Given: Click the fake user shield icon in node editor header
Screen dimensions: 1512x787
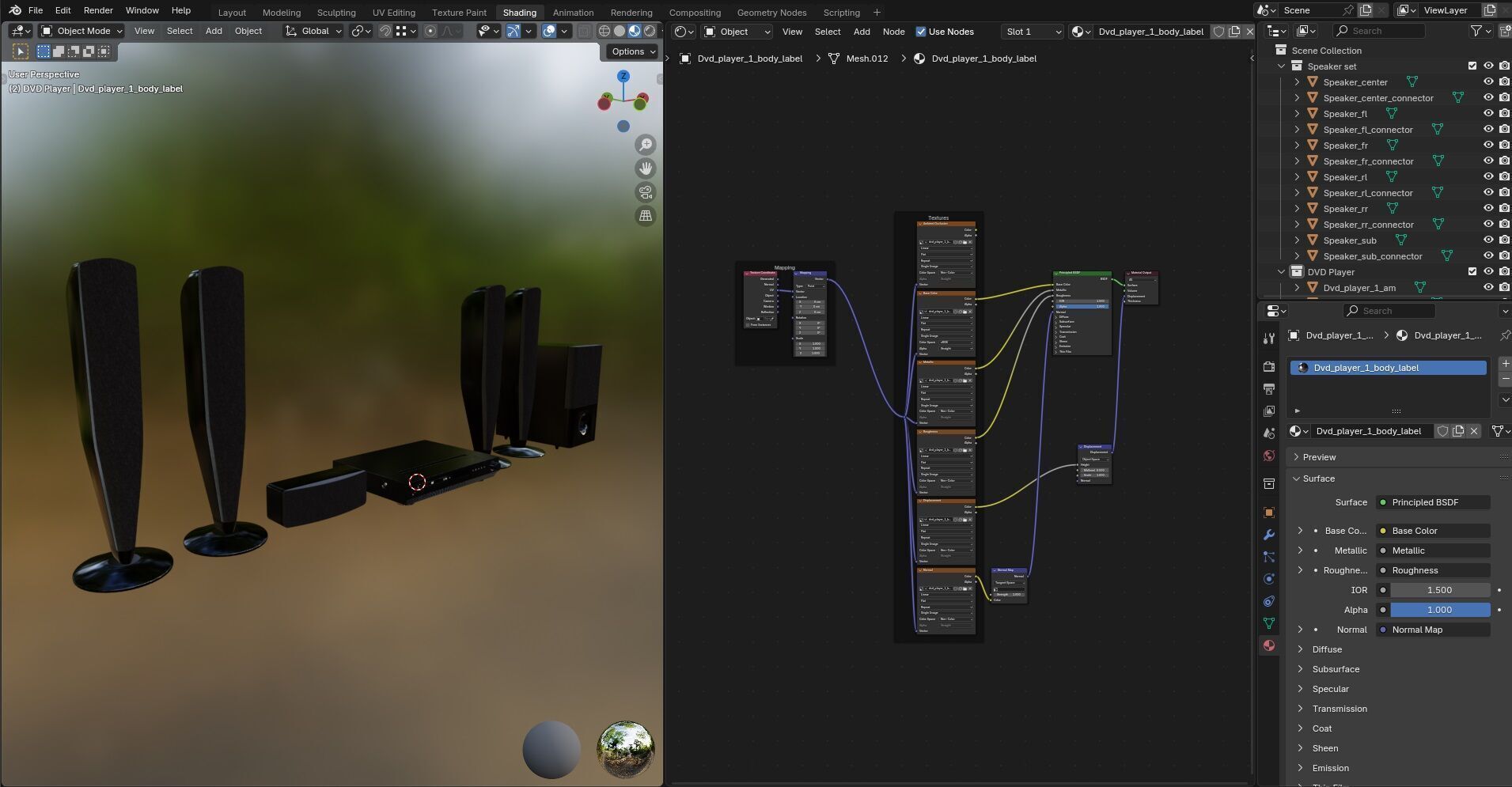Looking at the screenshot, I should pyautogui.click(x=1218, y=32).
